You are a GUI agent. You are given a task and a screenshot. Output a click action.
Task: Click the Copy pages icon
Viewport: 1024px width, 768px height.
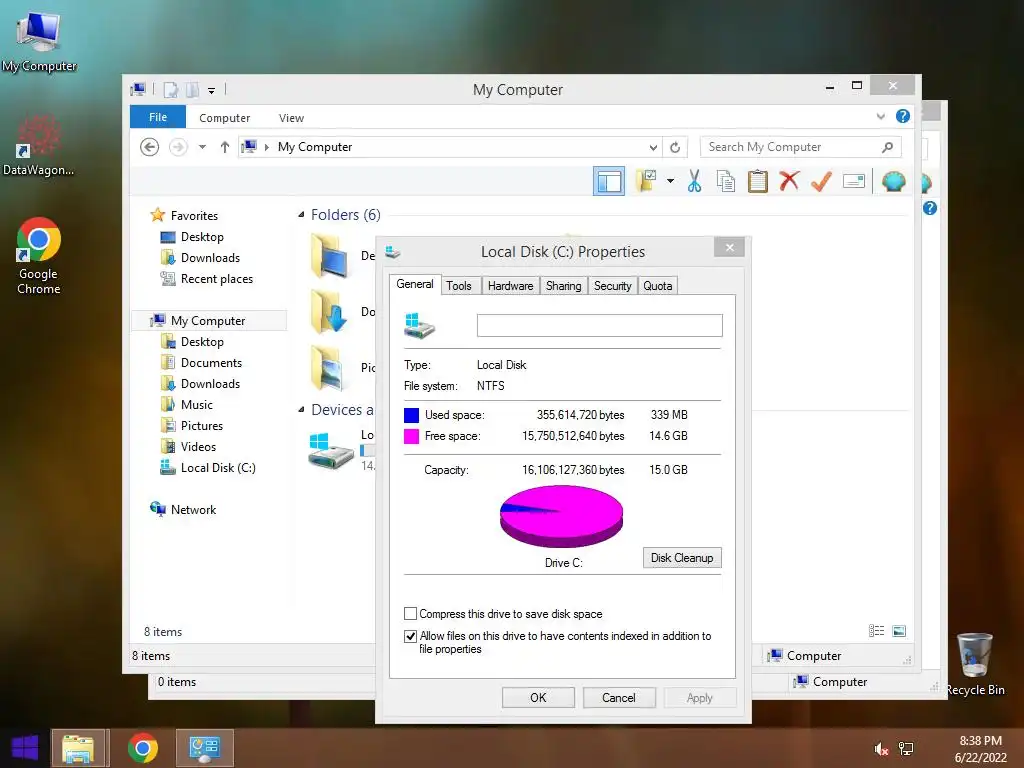tap(726, 181)
